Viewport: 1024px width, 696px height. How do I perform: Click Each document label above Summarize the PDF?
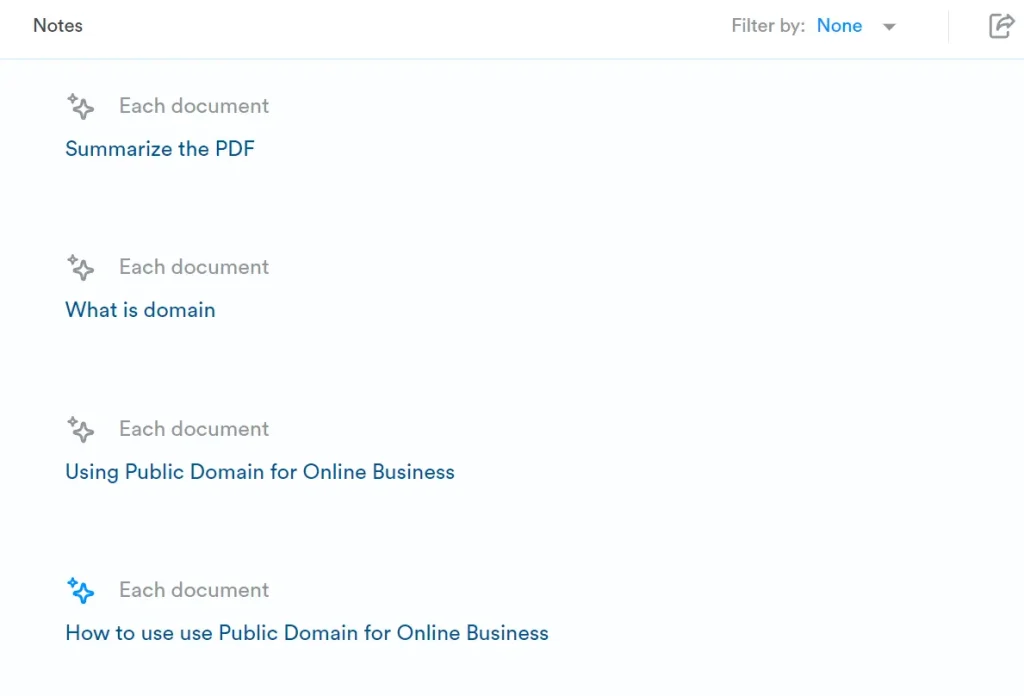click(x=194, y=106)
